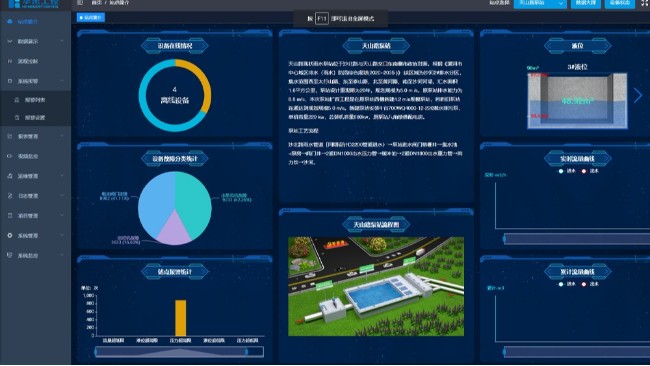Click the home icon for 站点简介 in sidebar
Screen dimensions: 650x366
coord(10,21)
